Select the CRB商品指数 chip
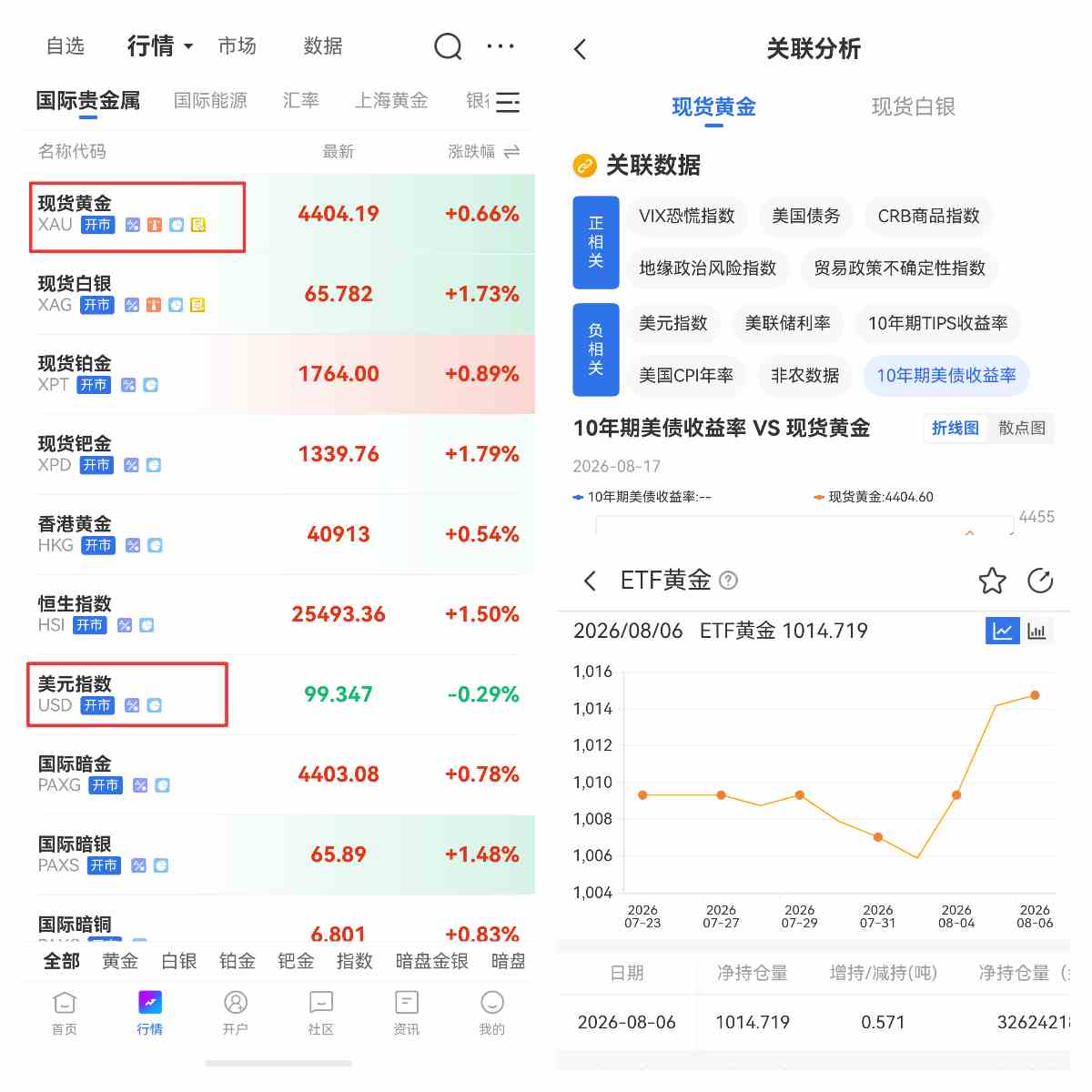Viewport: 1092px width, 1092px height. coord(929,216)
